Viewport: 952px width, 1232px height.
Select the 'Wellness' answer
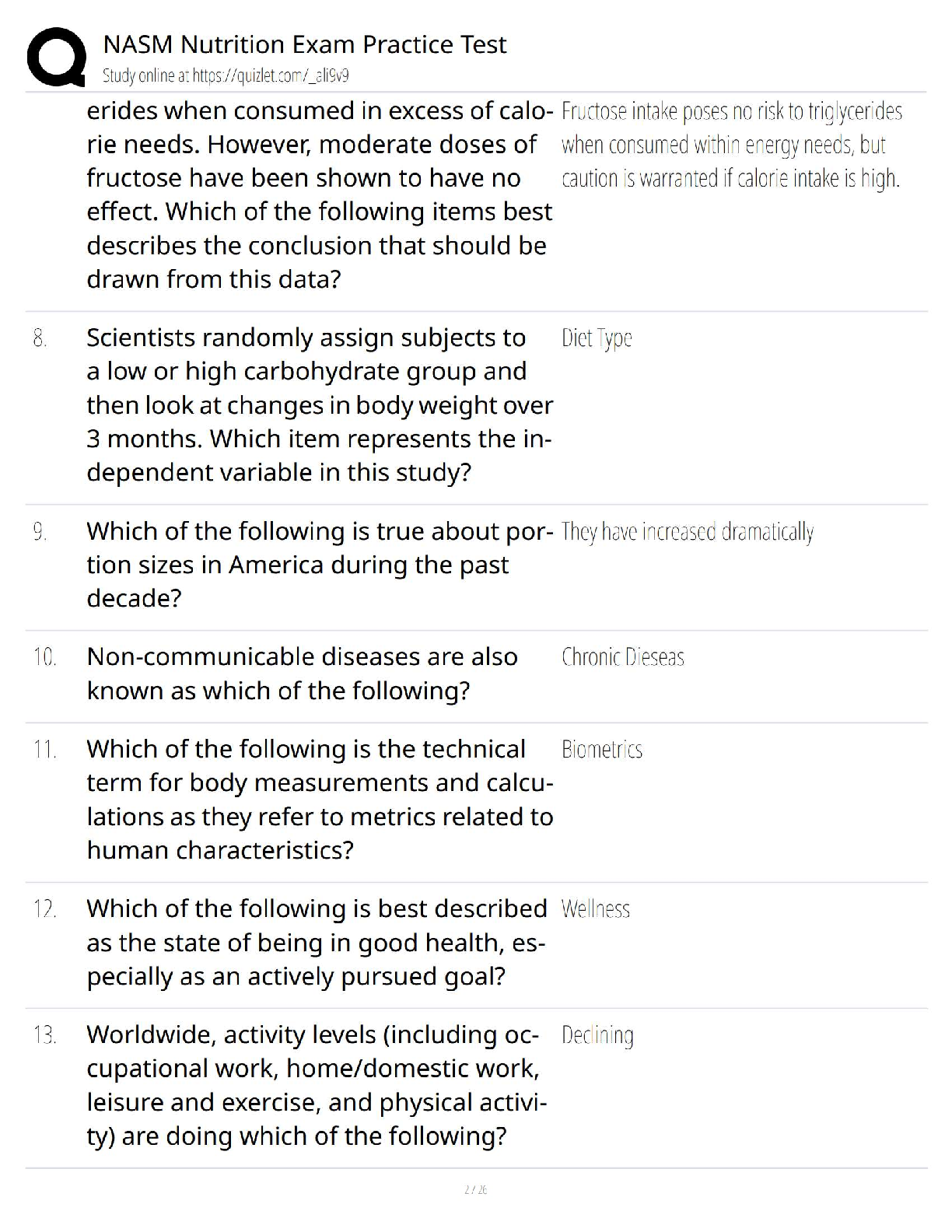tap(595, 909)
